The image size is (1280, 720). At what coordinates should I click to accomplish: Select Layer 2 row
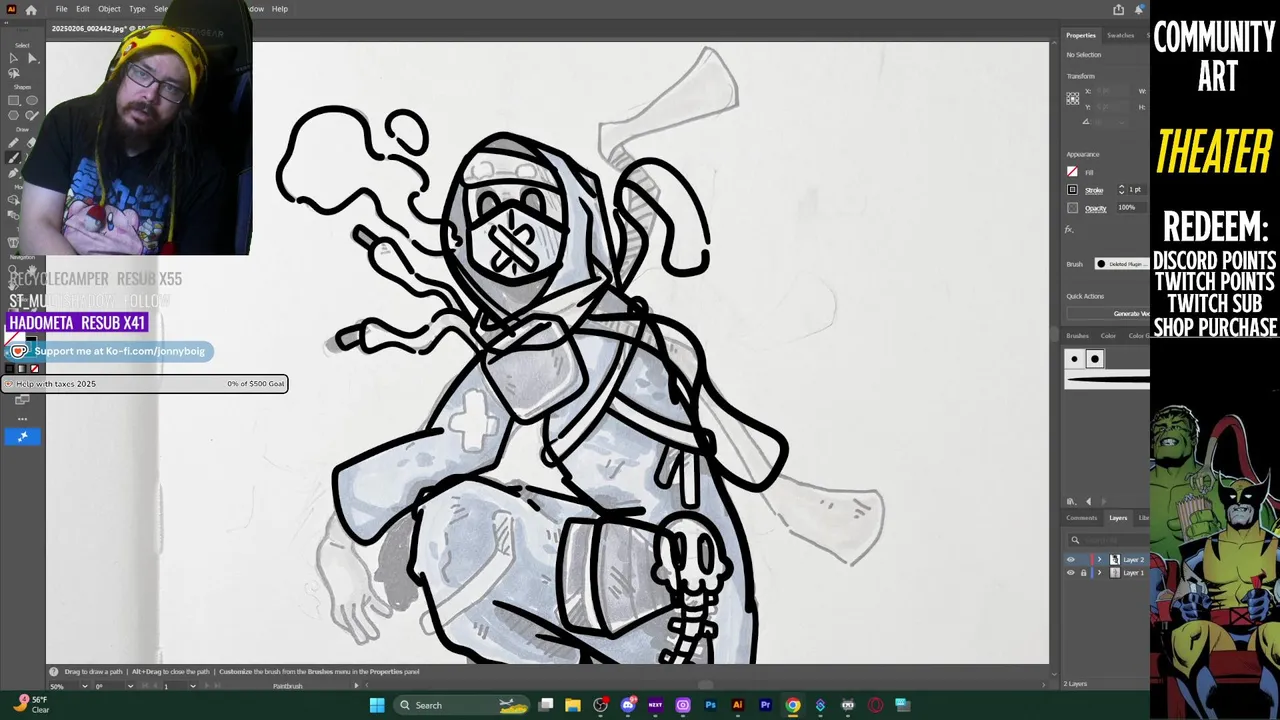pyautogui.click(x=1107, y=560)
